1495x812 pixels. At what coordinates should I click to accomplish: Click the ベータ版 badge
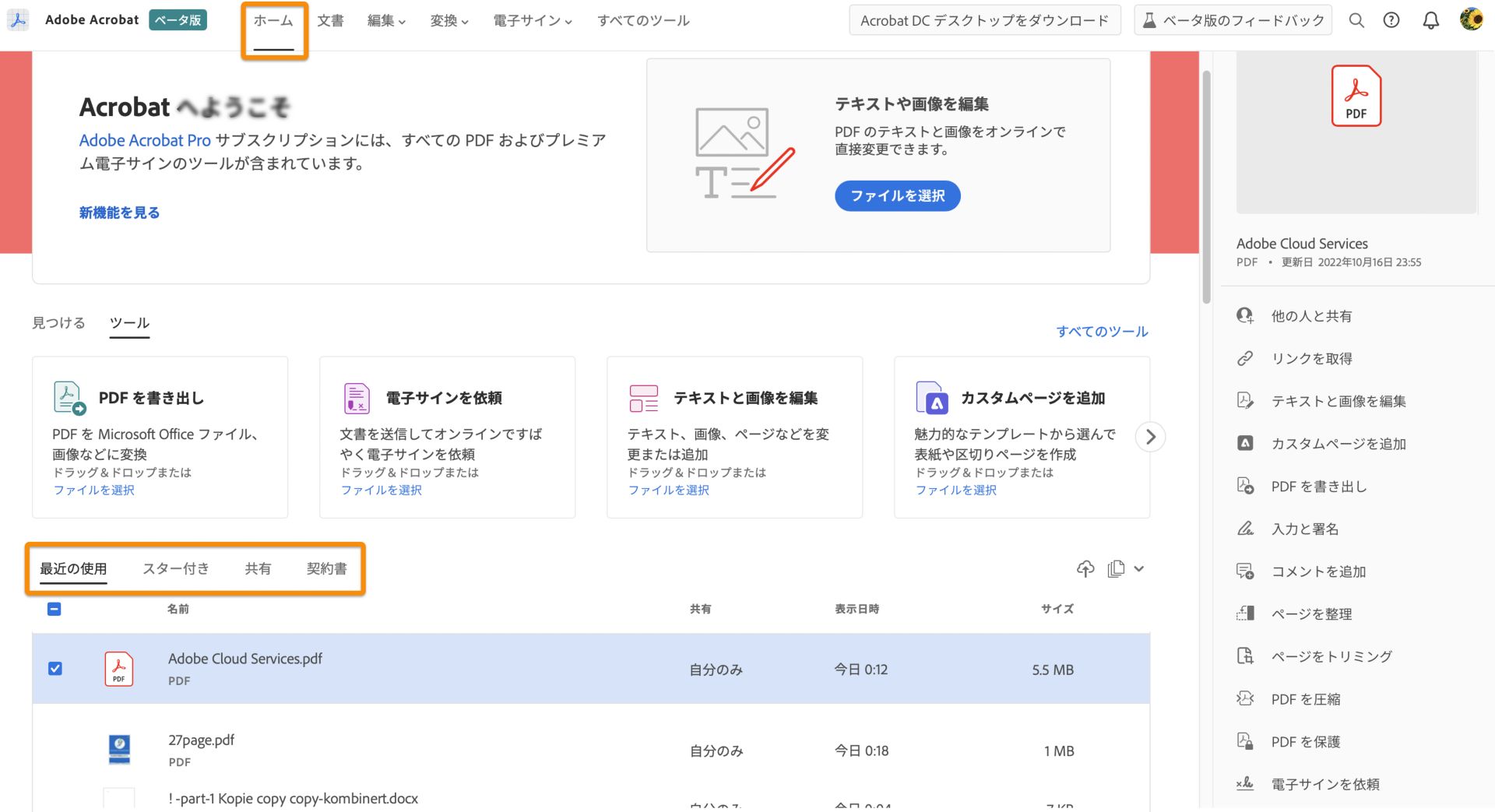(x=178, y=19)
